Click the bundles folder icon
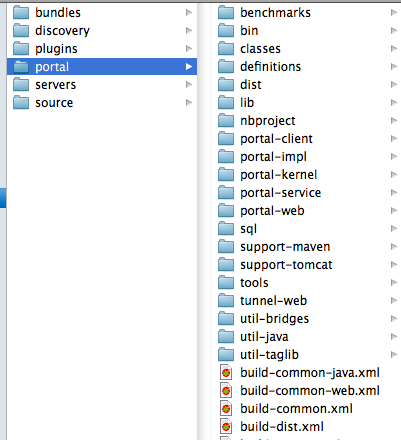Image resolution: width=401 pixels, height=440 pixels. point(21,13)
